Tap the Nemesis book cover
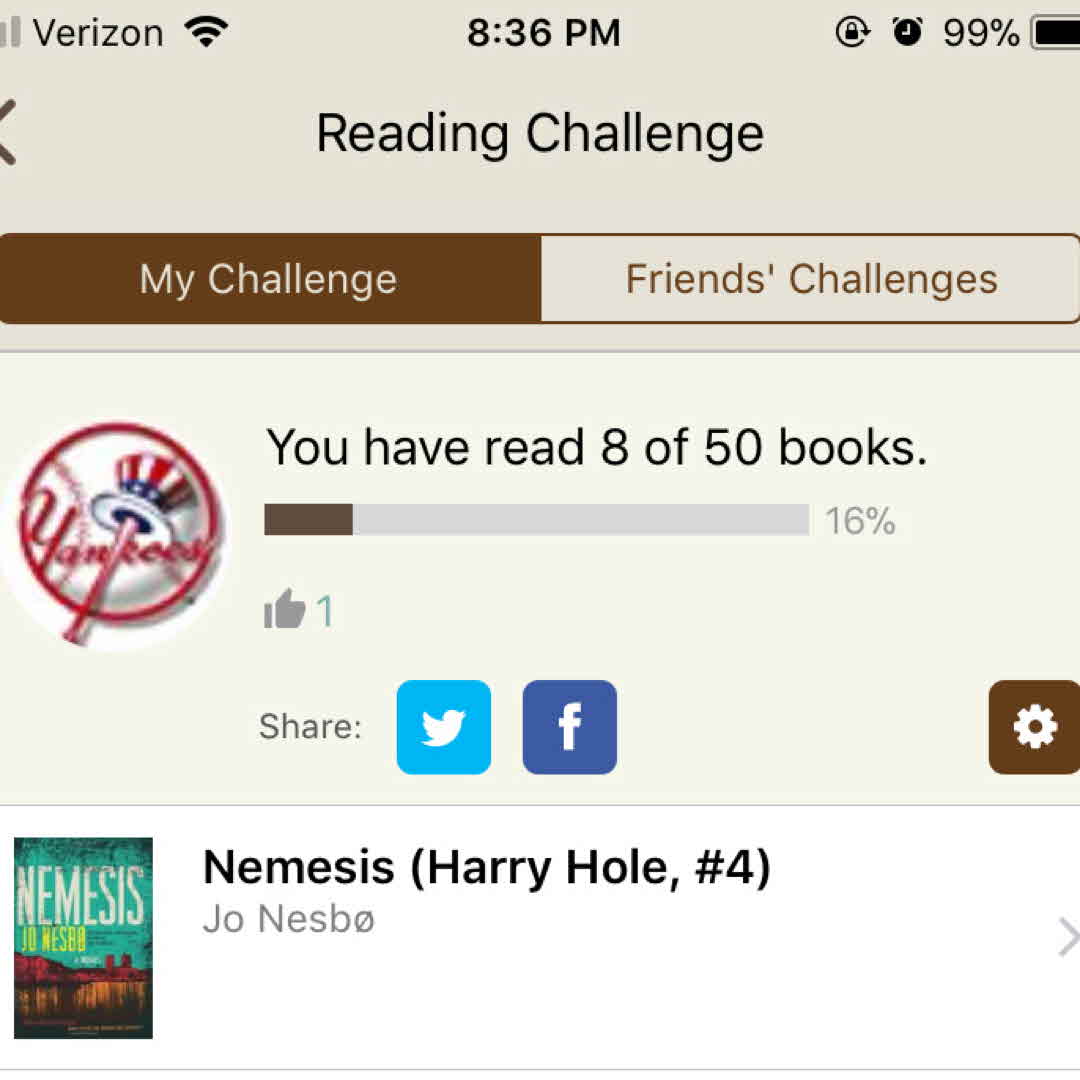Viewport: 1080px width, 1080px height. (x=83, y=938)
